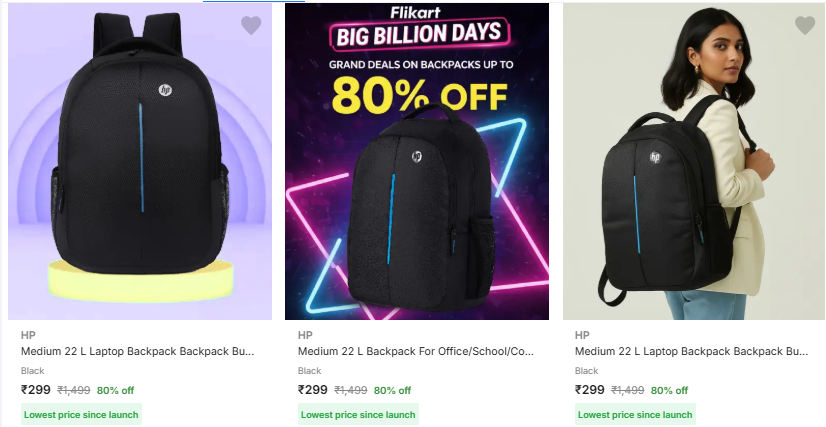Select the HP brand label of the first product
The width and height of the screenshot is (826, 427).
tap(28, 335)
